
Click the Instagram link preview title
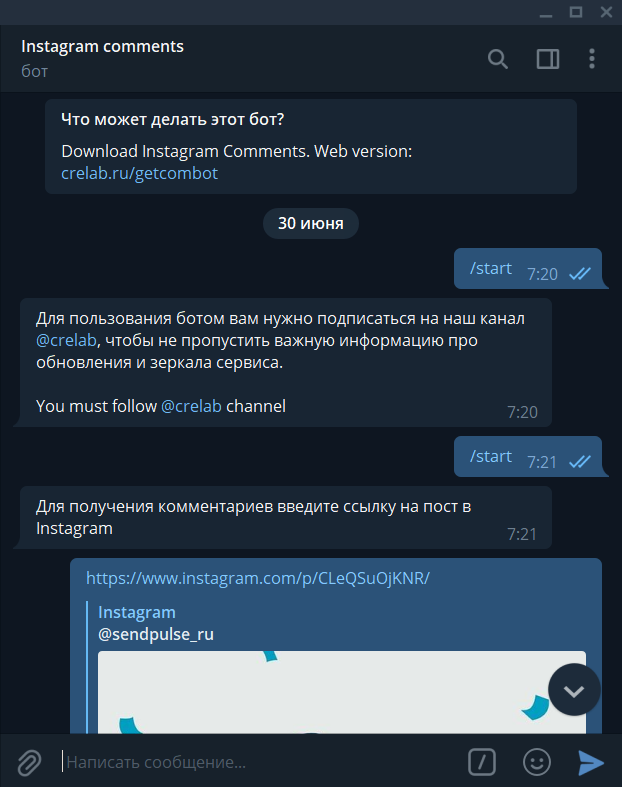click(137, 612)
